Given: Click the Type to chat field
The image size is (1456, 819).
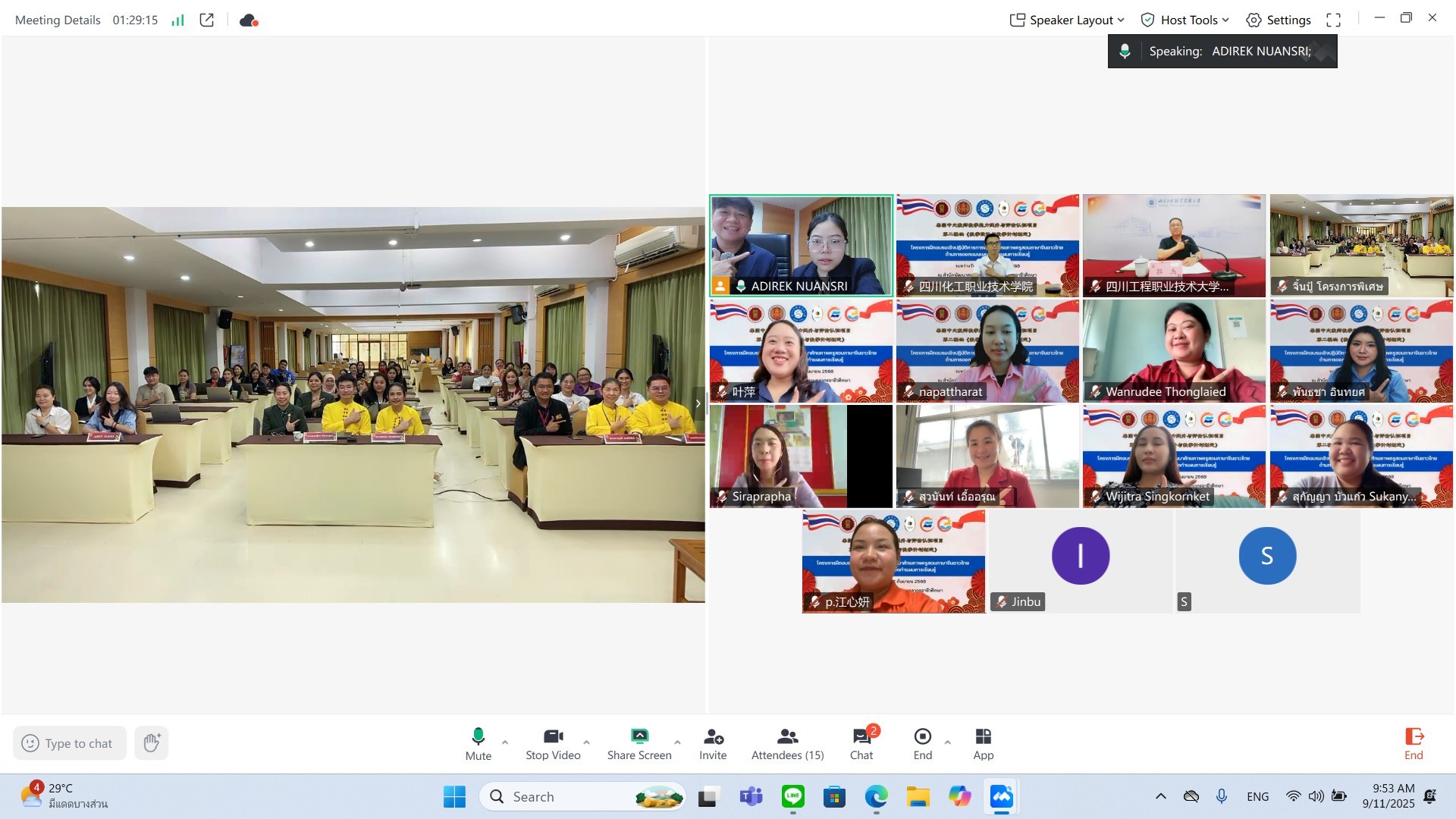Looking at the screenshot, I should point(78,743).
